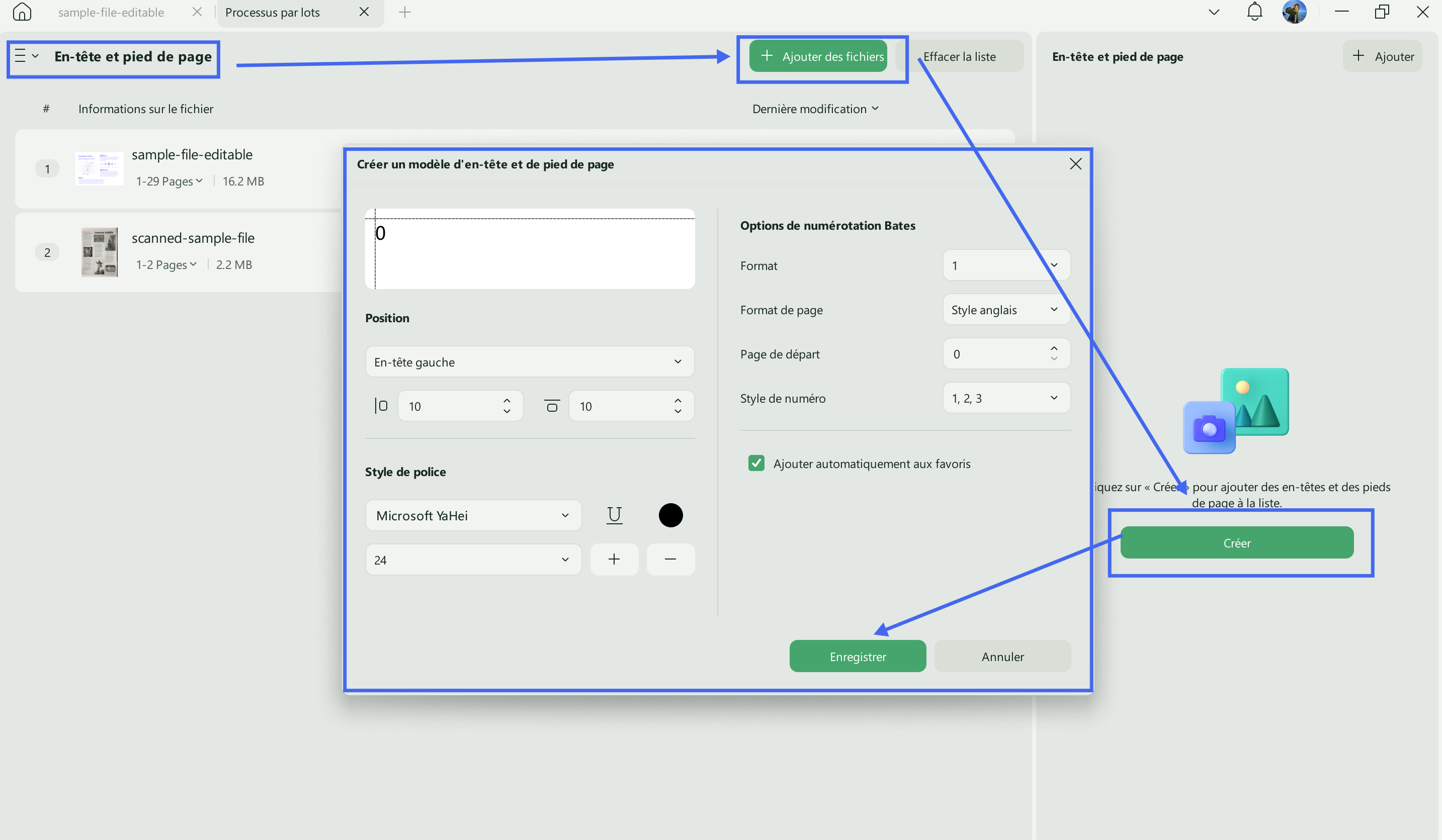Click Ajouter des fichiers button
The image size is (1442, 840).
click(x=818, y=56)
